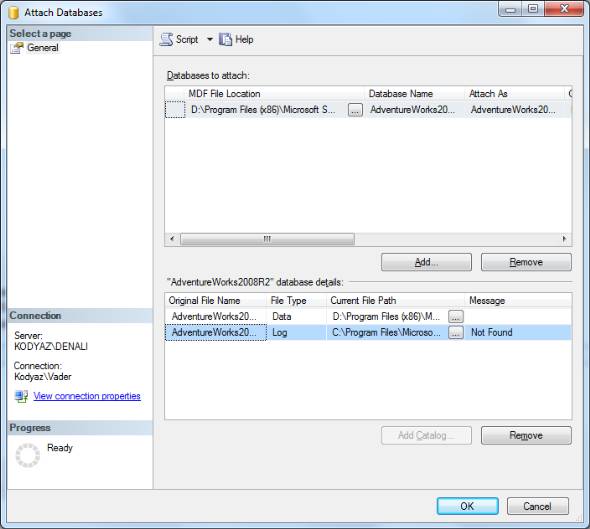
Task: Click the Attach Databases window icon
Action: click(14, 12)
